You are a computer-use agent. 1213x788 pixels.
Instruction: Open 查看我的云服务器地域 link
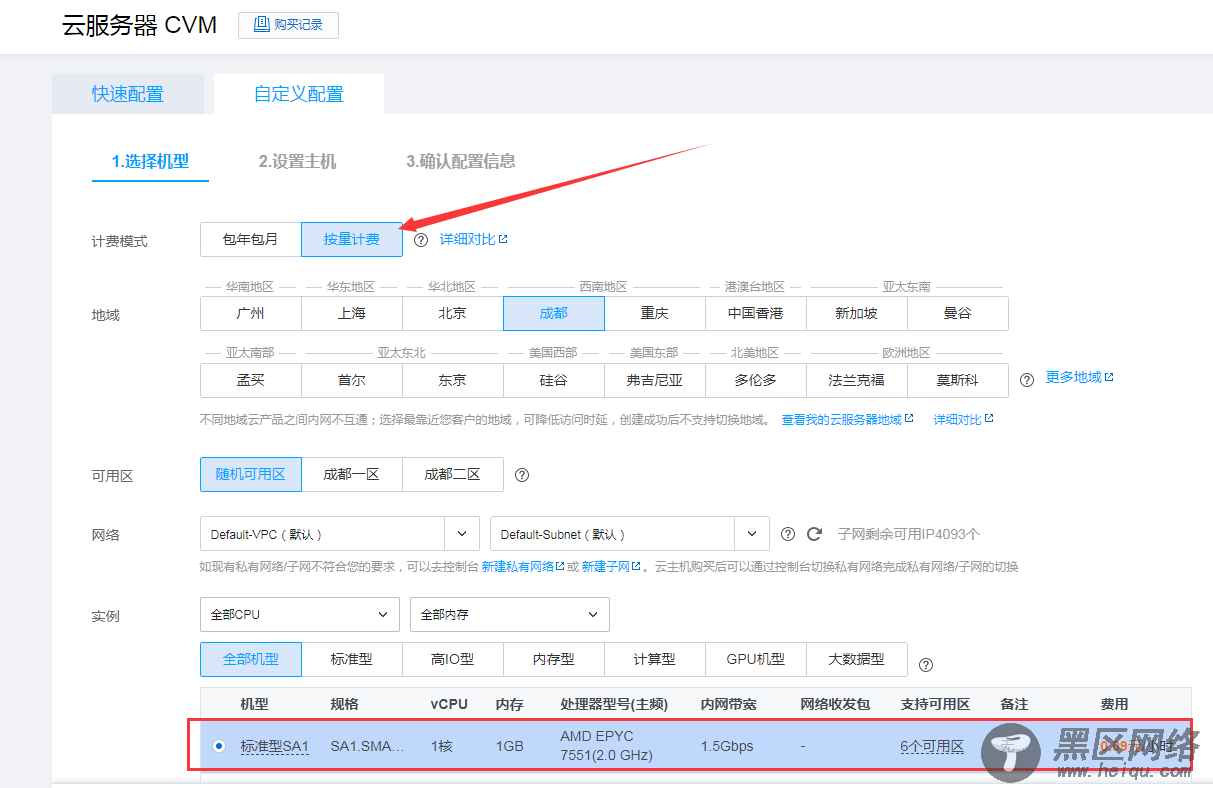pyautogui.click(x=848, y=420)
